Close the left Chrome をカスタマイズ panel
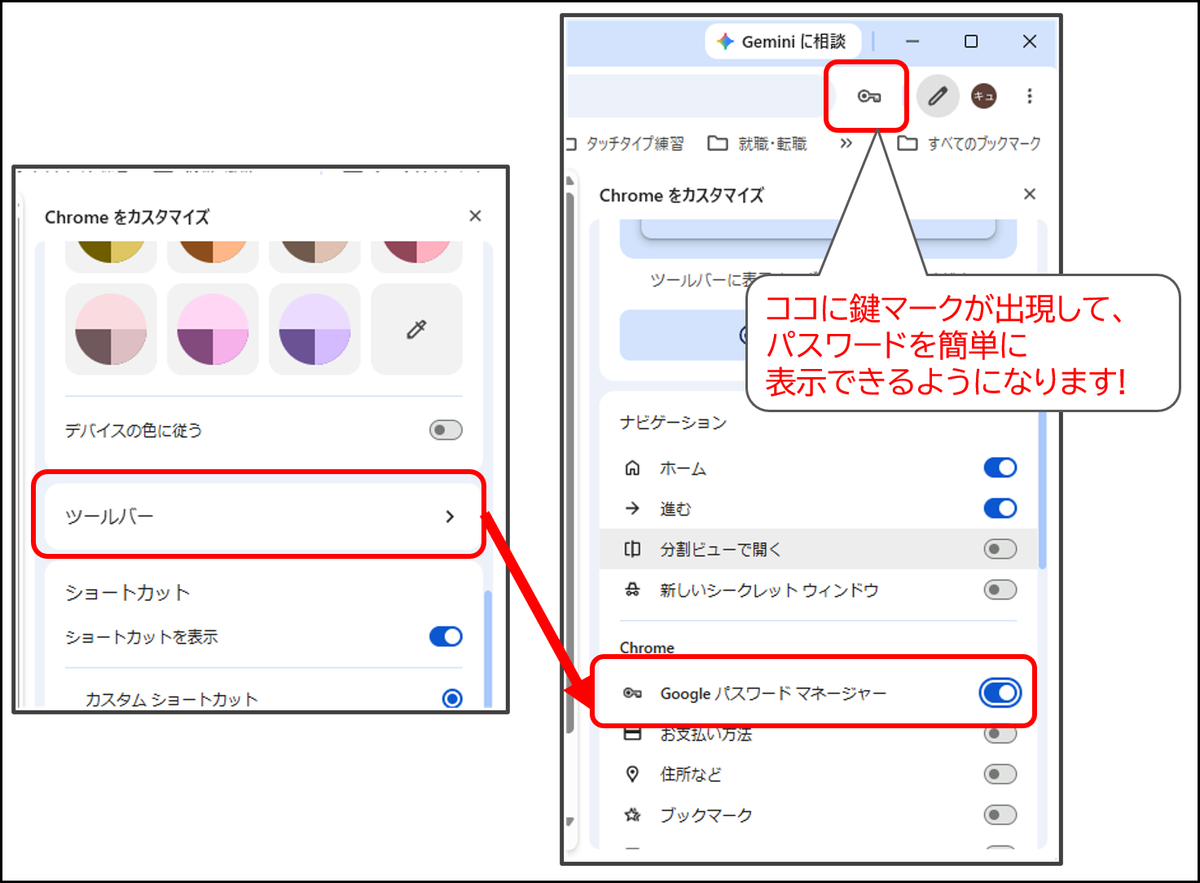Screen dimensions: 1200x883 pyautogui.click(x=475, y=216)
